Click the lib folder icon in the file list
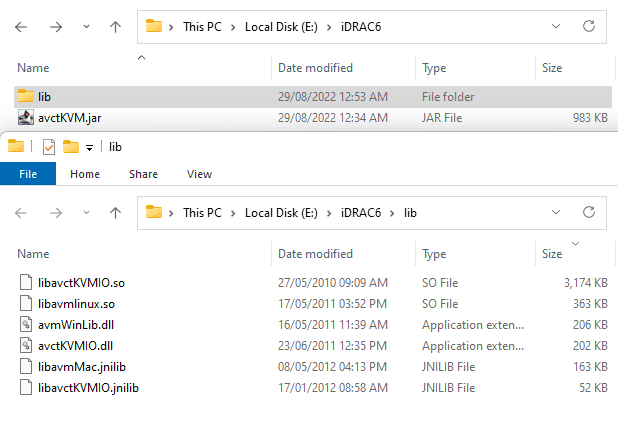Viewport: 618px width, 422px height. tap(27, 97)
